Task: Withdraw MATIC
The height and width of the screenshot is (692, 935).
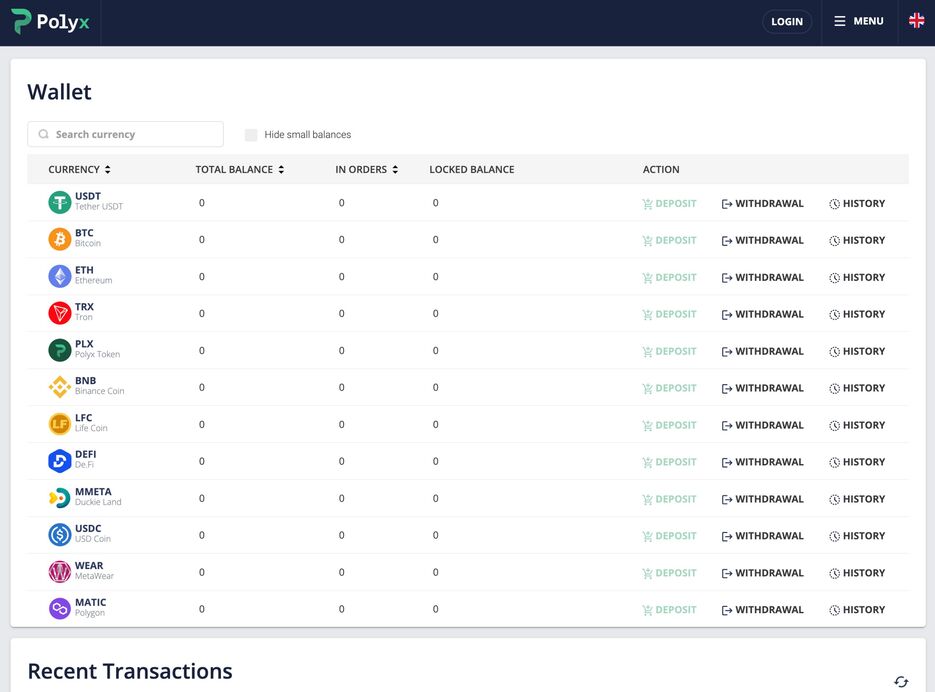Action: (x=763, y=610)
